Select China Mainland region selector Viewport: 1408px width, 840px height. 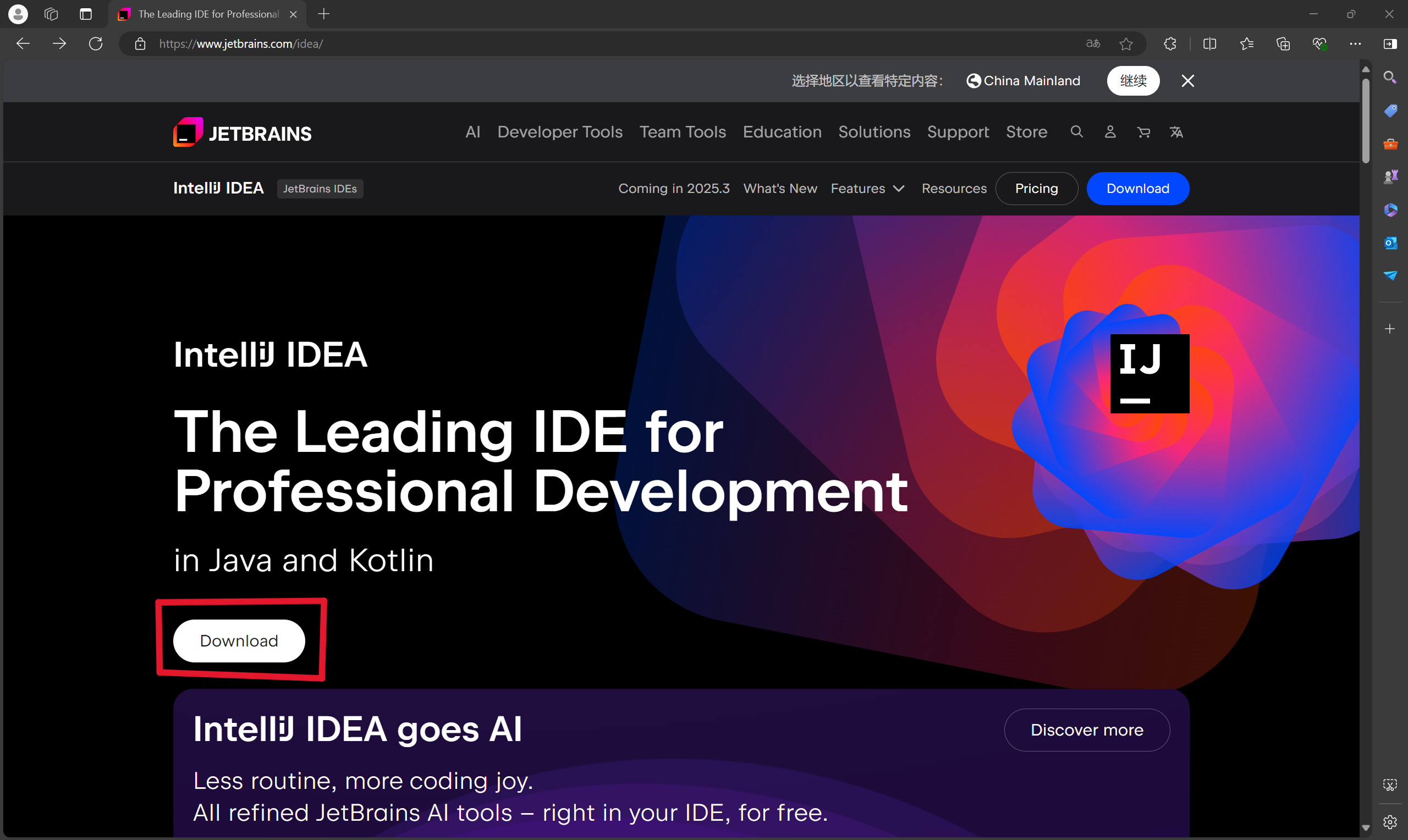tap(1023, 81)
